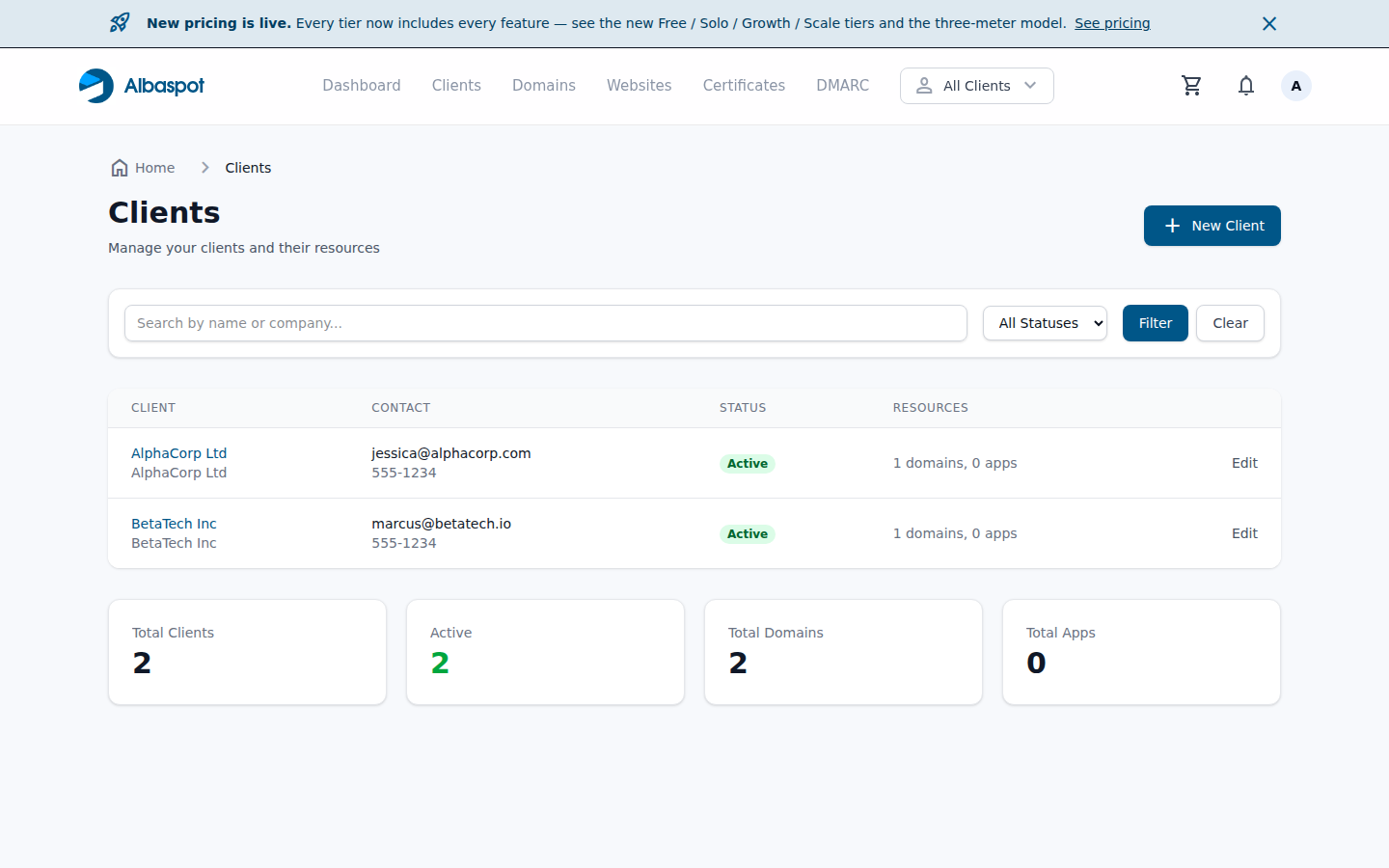Dismiss the new pricing banner

coord(1269,23)
